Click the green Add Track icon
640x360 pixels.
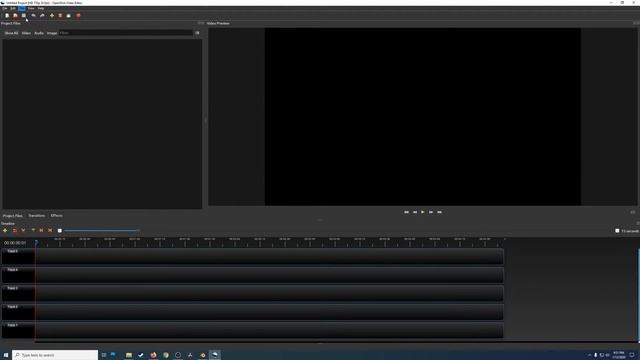[5, 231]
